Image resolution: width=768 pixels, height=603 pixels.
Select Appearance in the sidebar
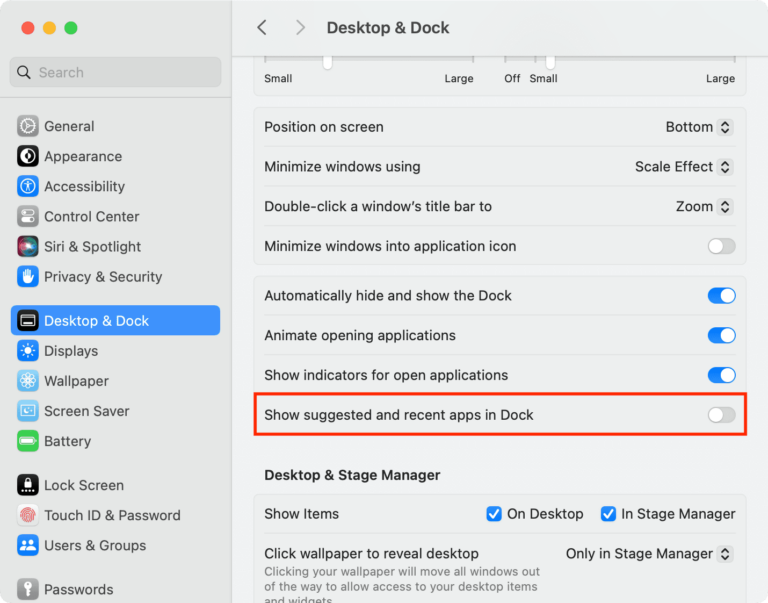[x=116, y=156]
